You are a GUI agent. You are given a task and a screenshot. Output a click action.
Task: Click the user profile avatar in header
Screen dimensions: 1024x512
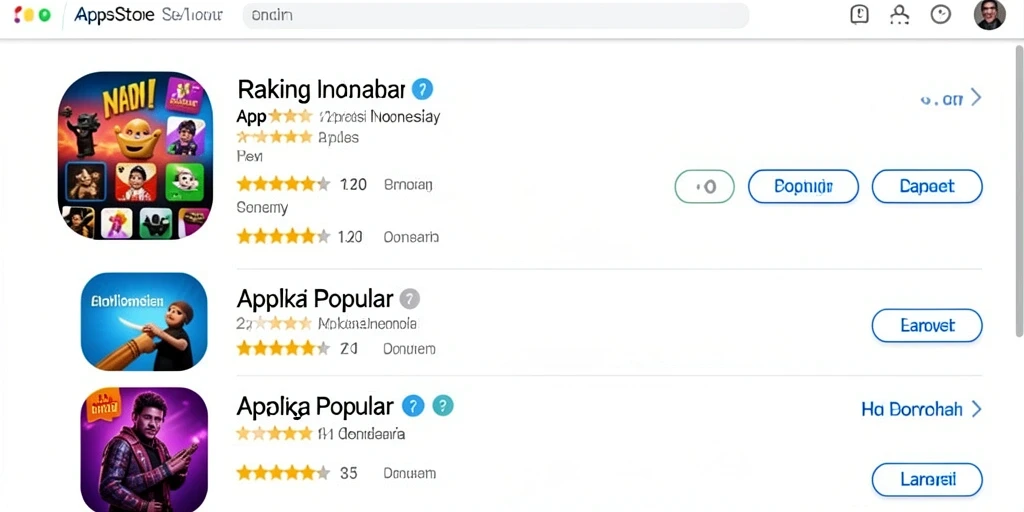click(x=989, y=14)
